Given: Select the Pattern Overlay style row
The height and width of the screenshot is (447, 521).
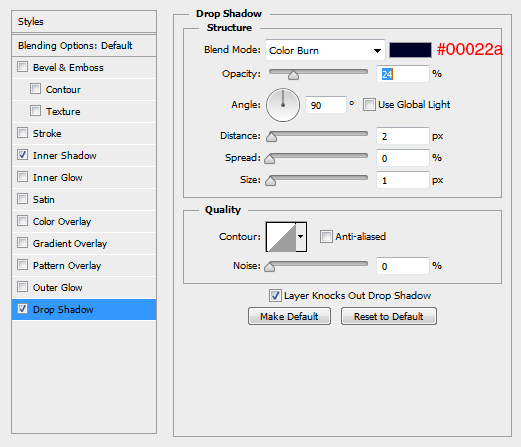Looking at the screenshot, I should pos(84,265).
